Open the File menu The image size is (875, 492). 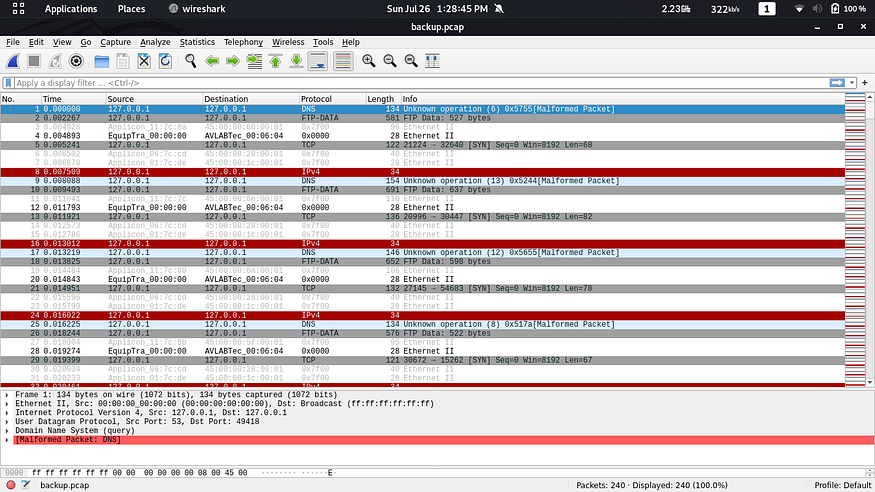pos(13,42)
